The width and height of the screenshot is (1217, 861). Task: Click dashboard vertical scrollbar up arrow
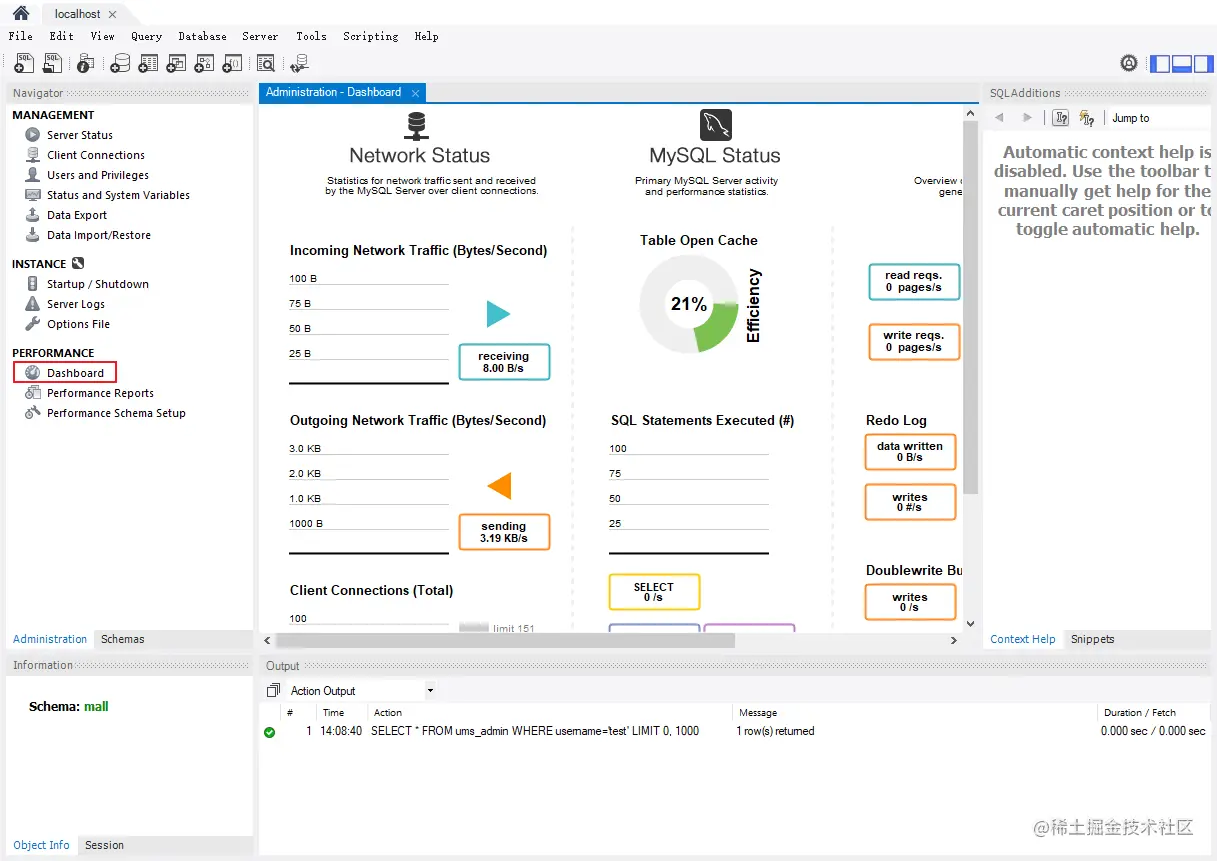coord(970,114)
